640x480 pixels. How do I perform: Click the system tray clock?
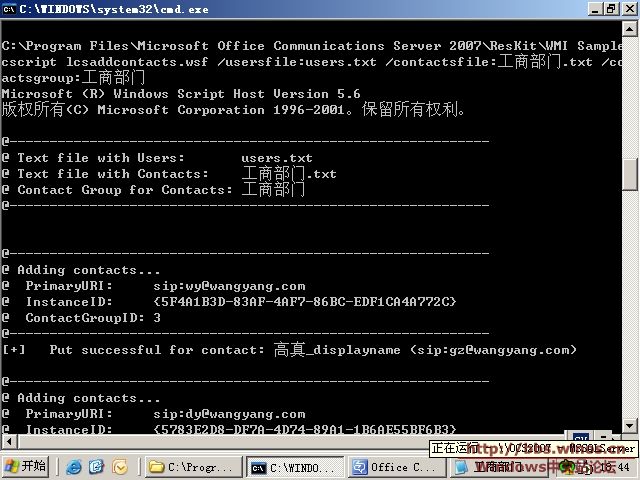click(623, 467)
